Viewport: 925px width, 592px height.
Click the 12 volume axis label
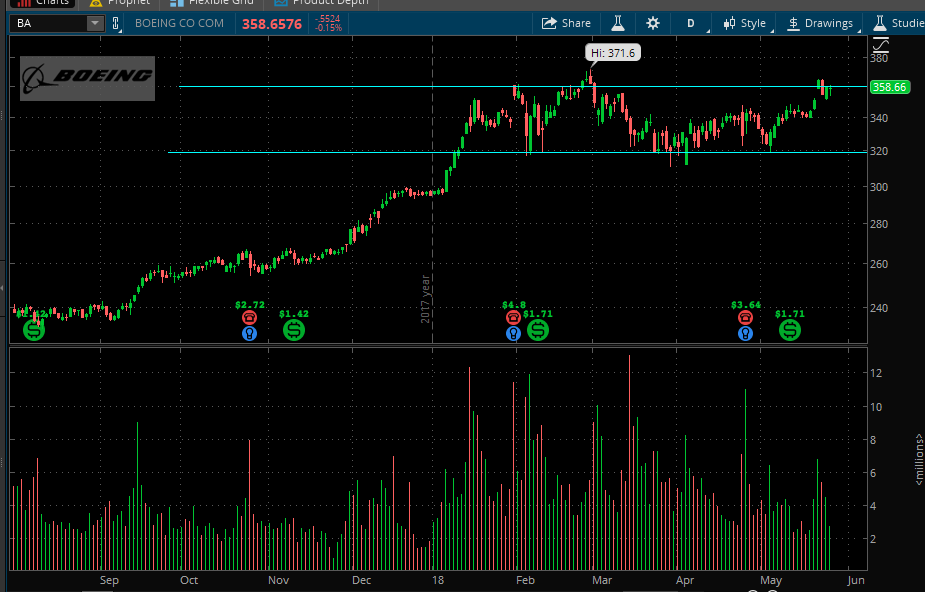coord(875,373)
